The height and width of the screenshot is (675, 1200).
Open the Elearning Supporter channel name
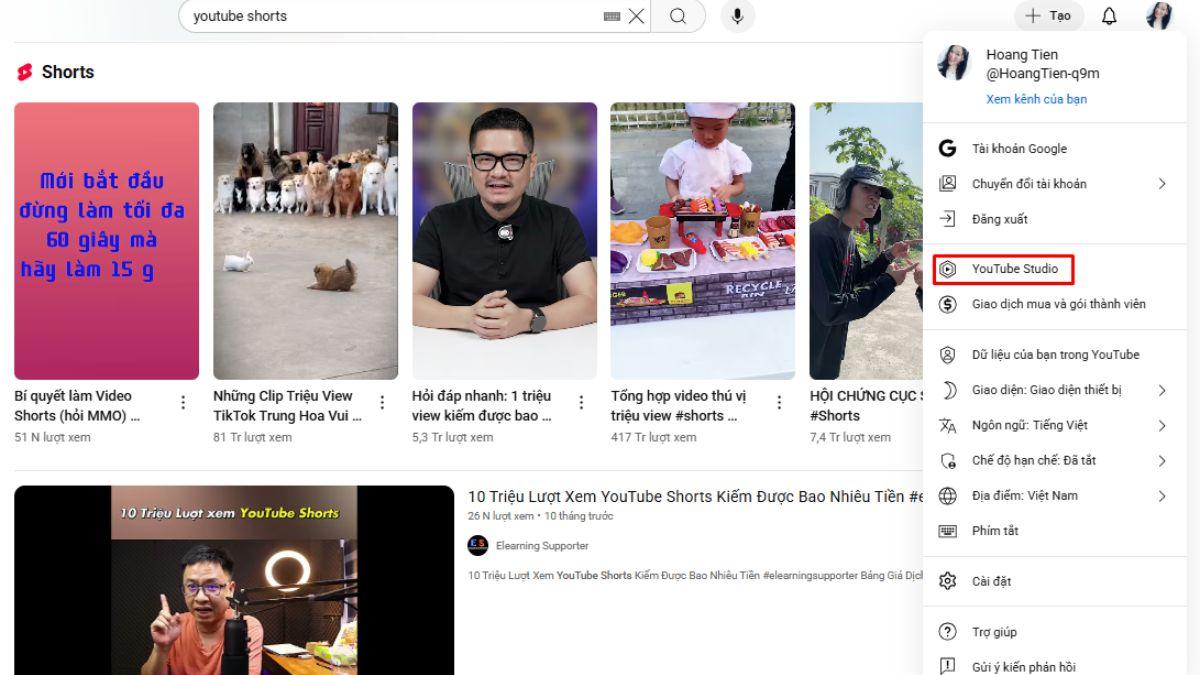tap(542, 546)
